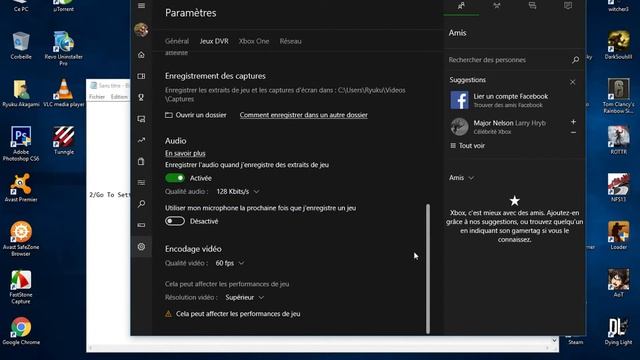This screenshot has width=640, height=360.
Task: Select the Parties icon tab at top
Action: tap(497, 6)
